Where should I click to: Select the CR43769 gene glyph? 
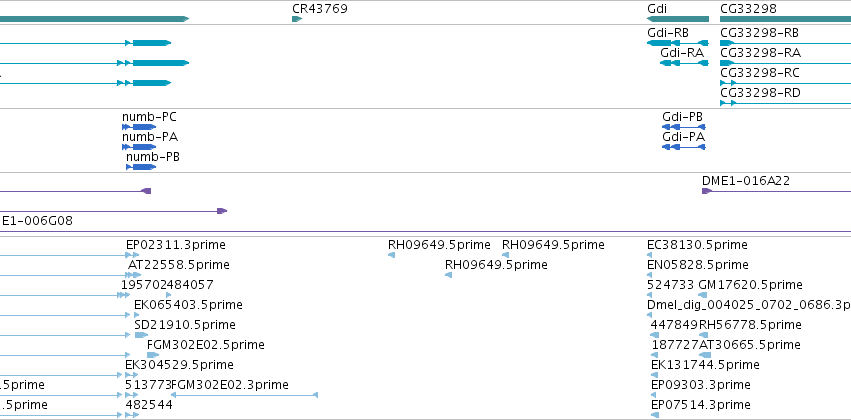coord(297,19)
